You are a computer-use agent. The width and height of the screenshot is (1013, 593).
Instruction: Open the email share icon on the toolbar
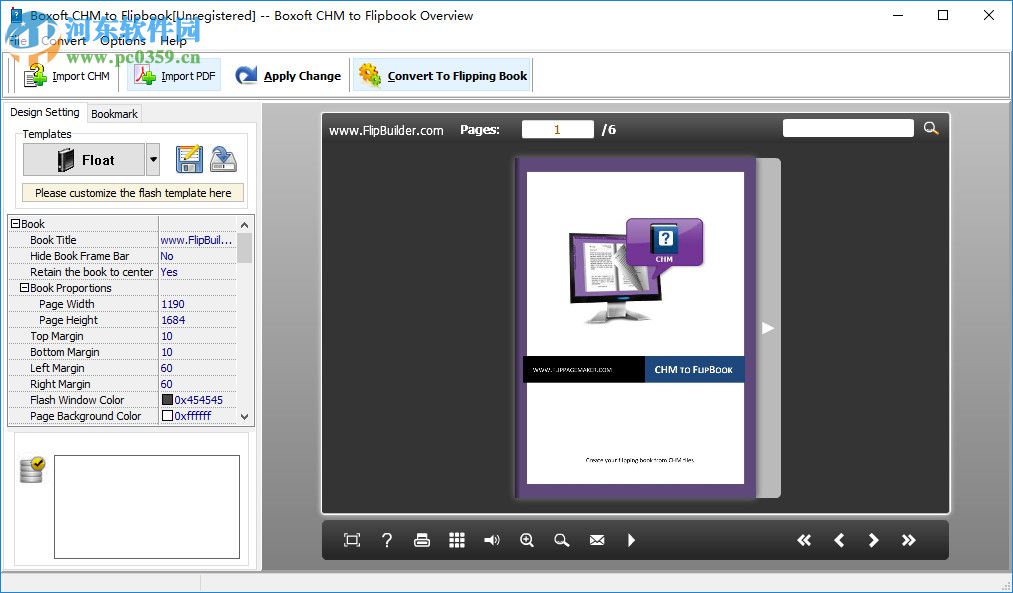597,540
